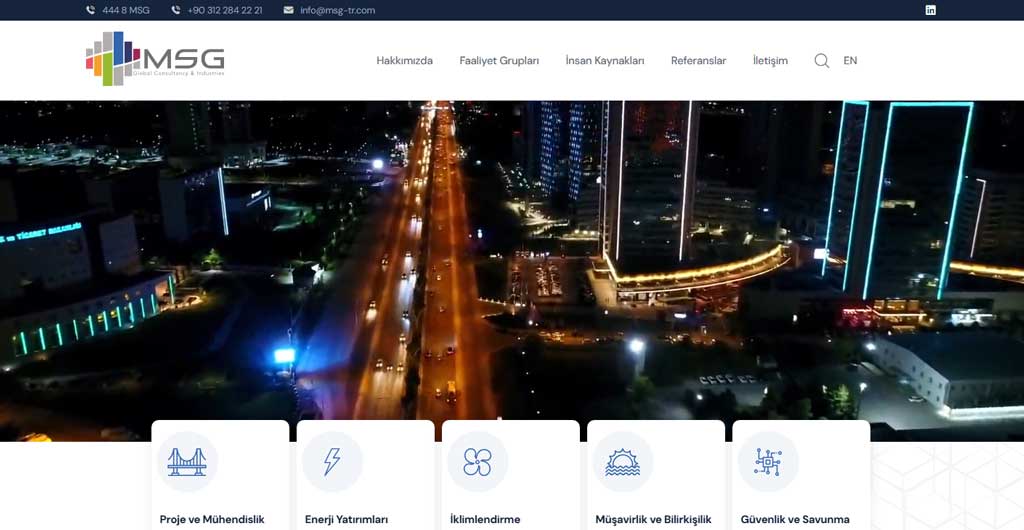Viewport: 1024px width, 530px height.
Task: Open the Hakkımızda menu
Action: 405,61
